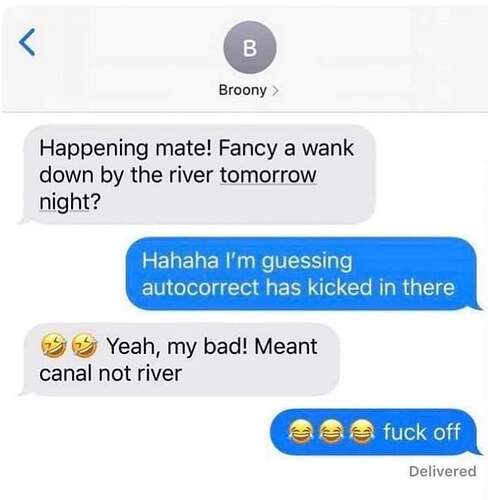The image size is (488, 500).
Task: Click the underlined word 'tomorrow'
Action: [268, 175]
